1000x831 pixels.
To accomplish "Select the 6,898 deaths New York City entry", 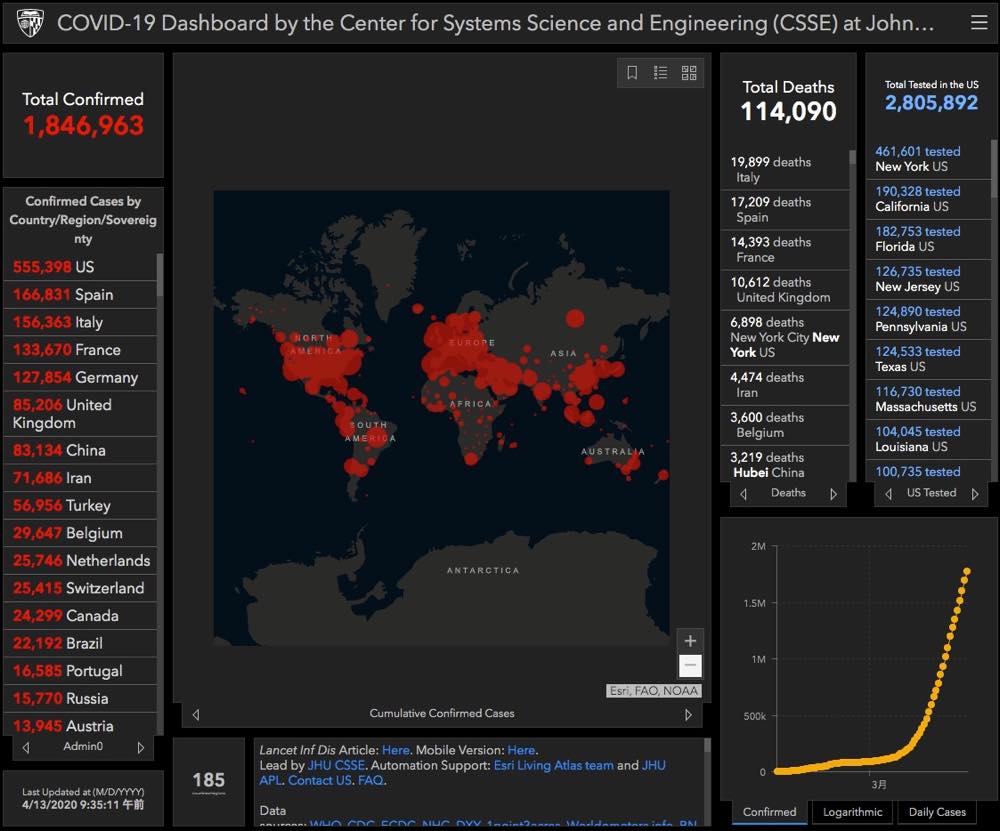I will (785, 337).
